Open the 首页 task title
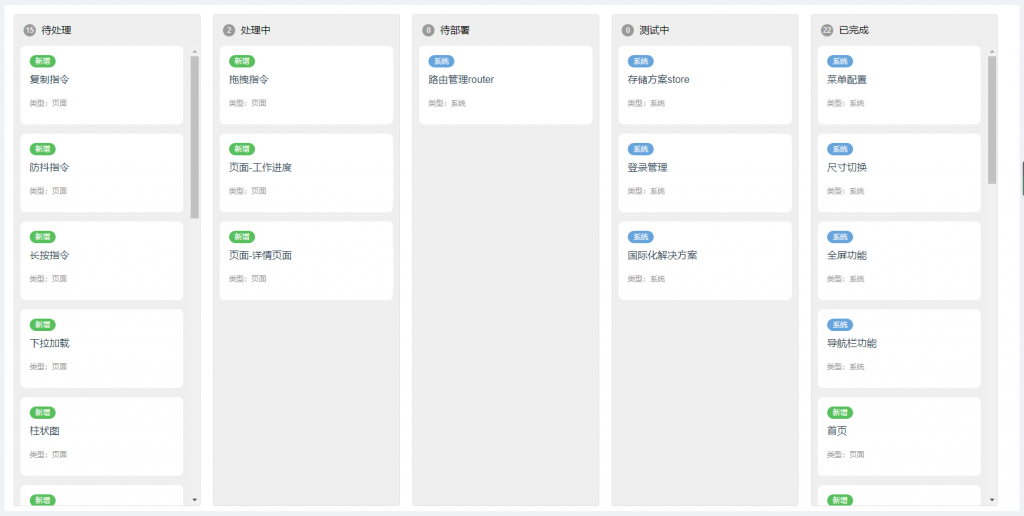1024x516 pixels. click(x=837, y=431)
